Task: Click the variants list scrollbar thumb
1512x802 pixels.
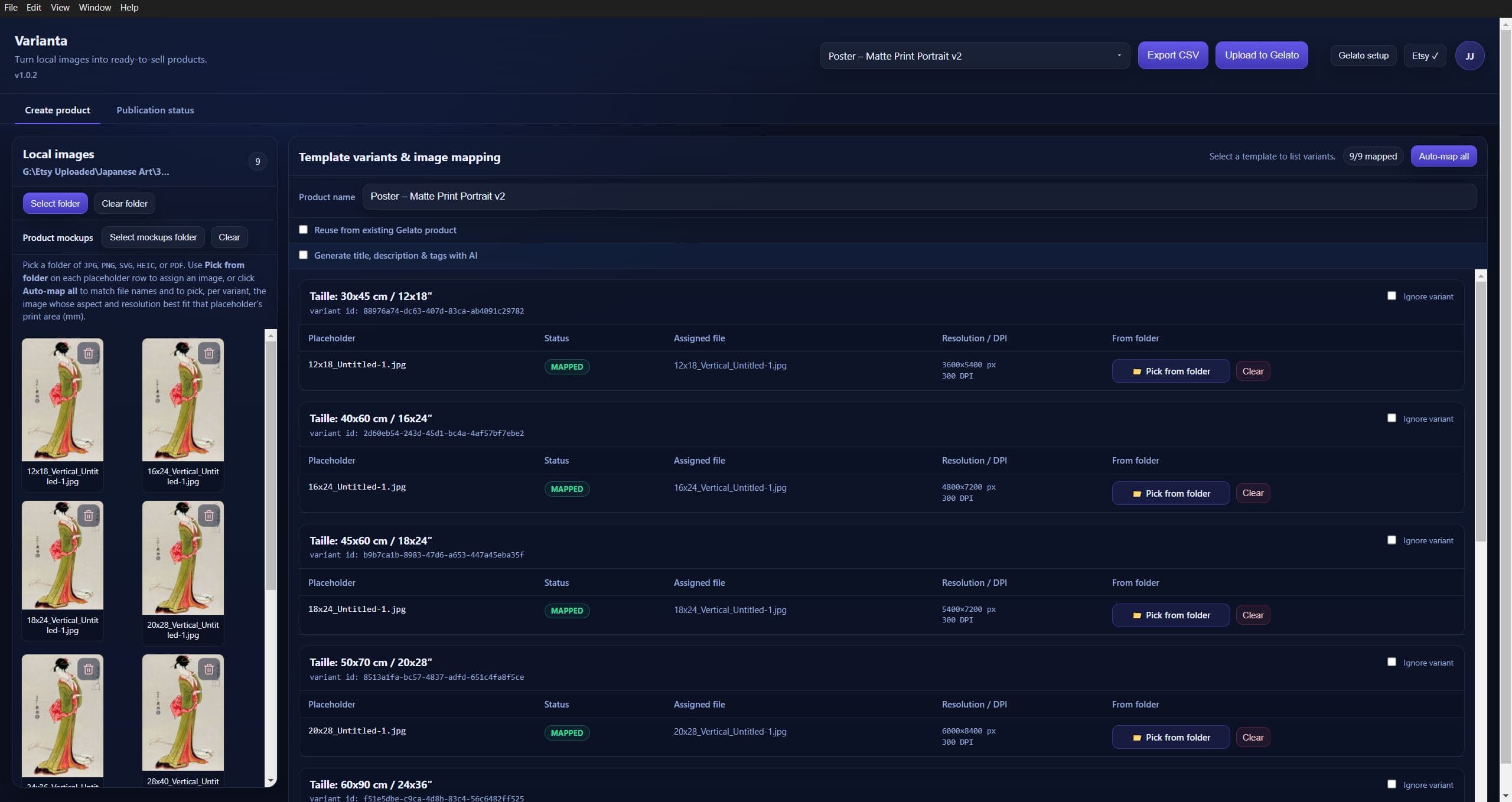Action: (x=1481, y=411)
